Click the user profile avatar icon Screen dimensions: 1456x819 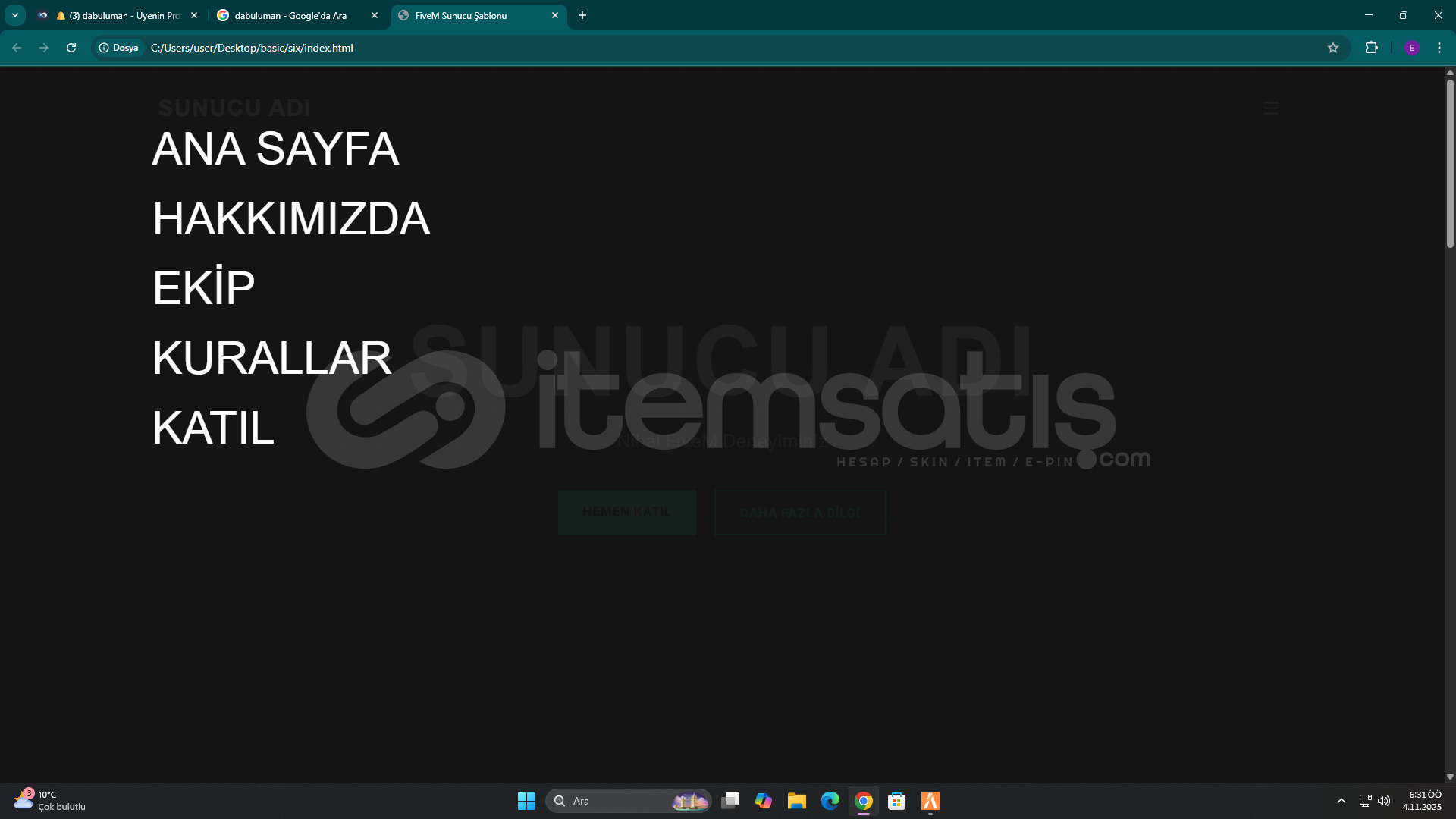point(1411,48)
